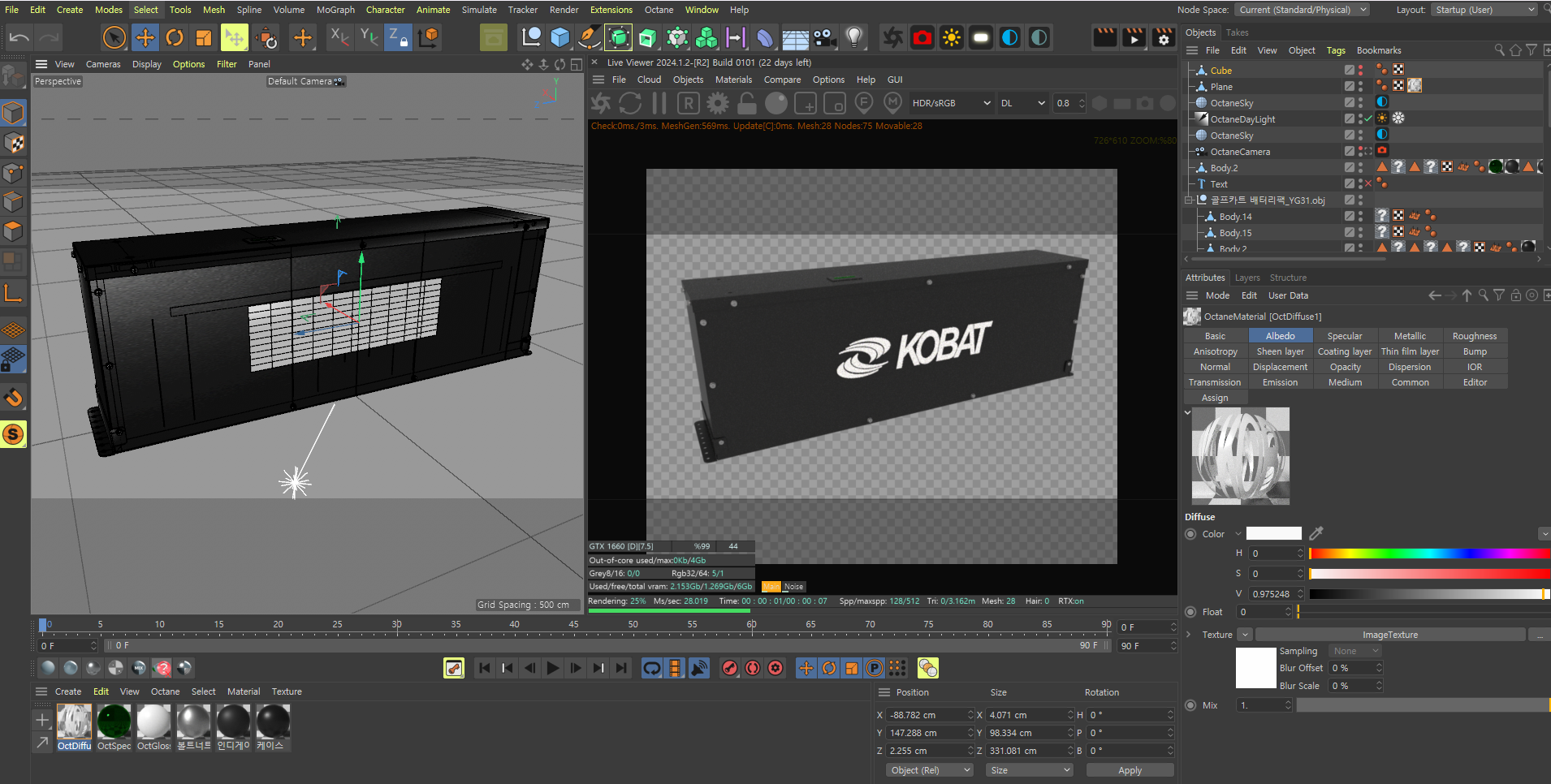Click the Bend deformer icon
The image size is (1551, 784).
765,37
